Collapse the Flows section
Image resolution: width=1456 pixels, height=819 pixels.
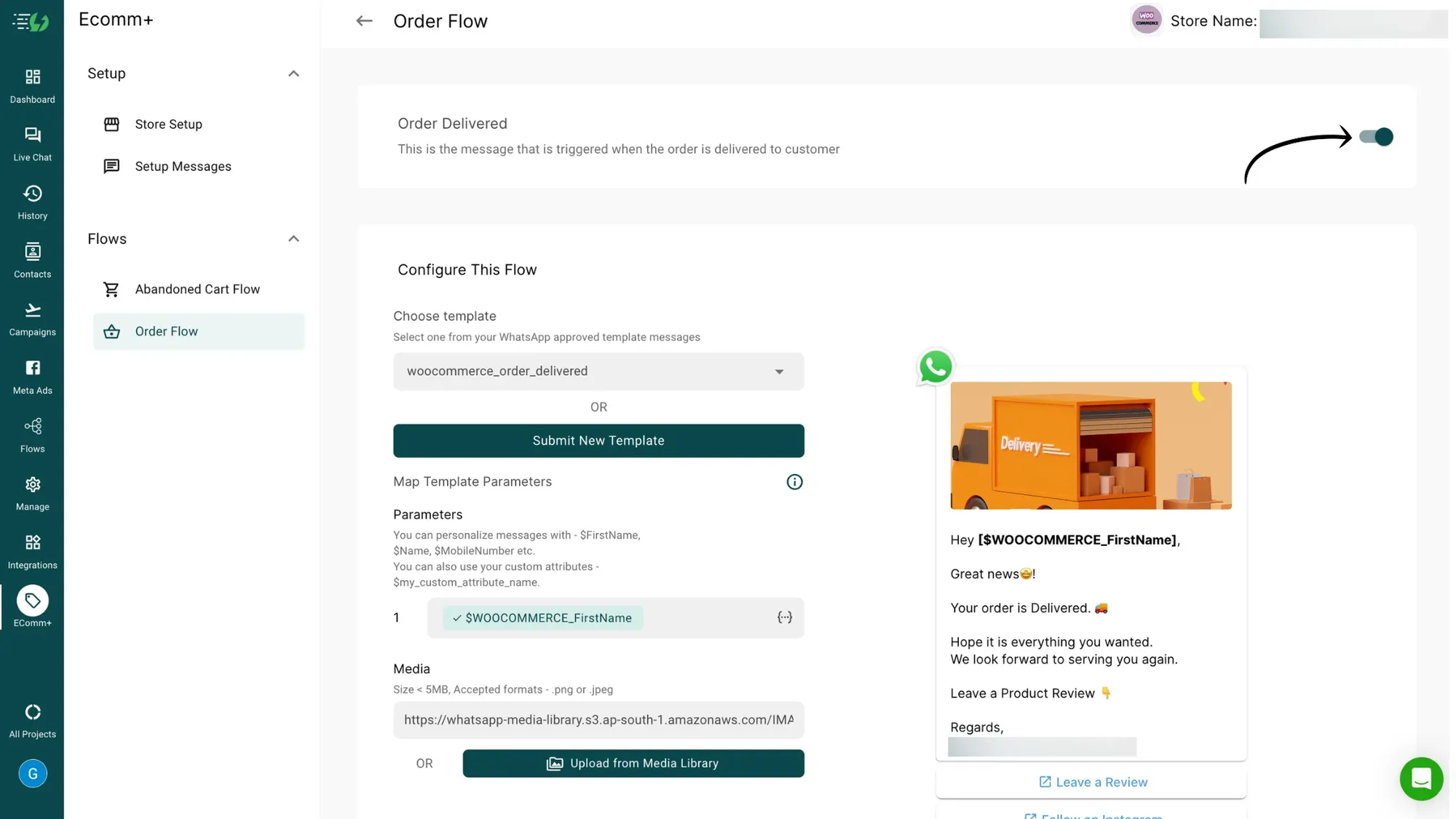tap(293, 239)
